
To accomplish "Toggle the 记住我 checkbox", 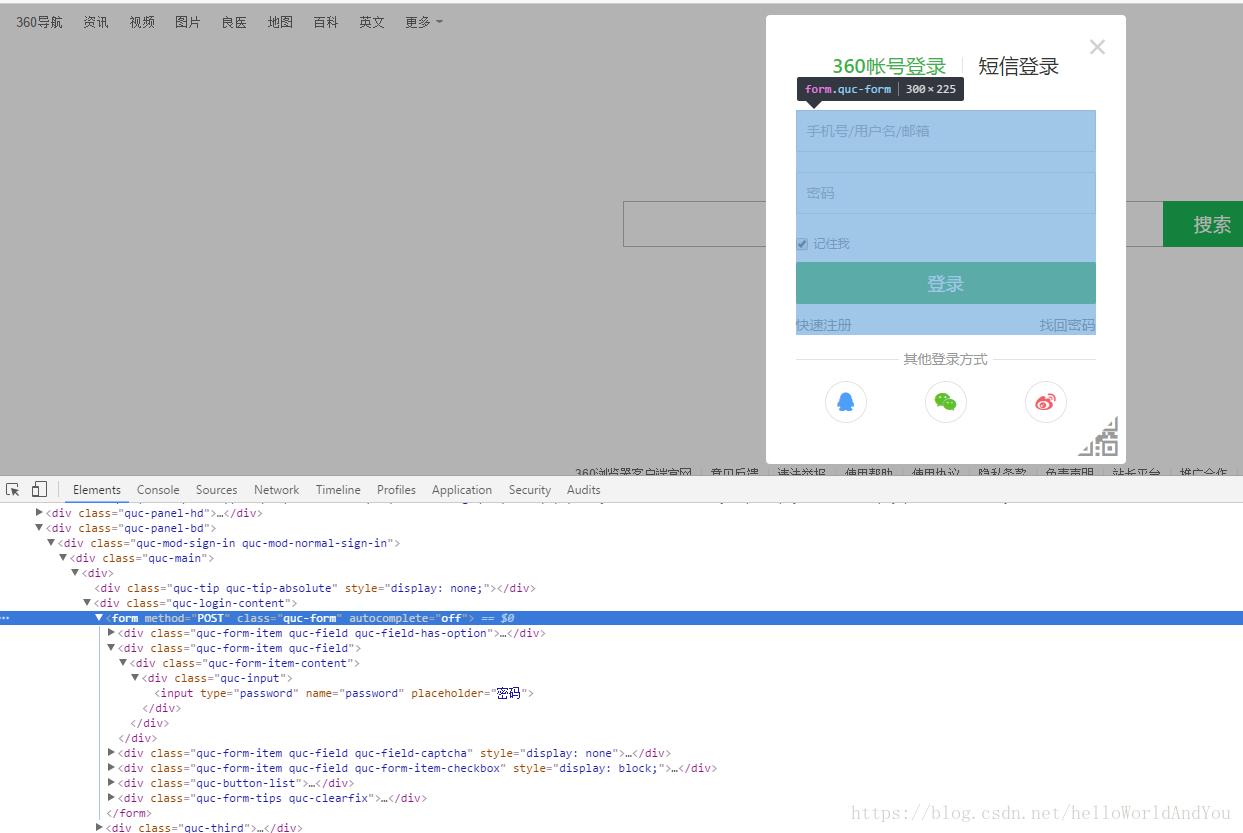I will point(802,244).
